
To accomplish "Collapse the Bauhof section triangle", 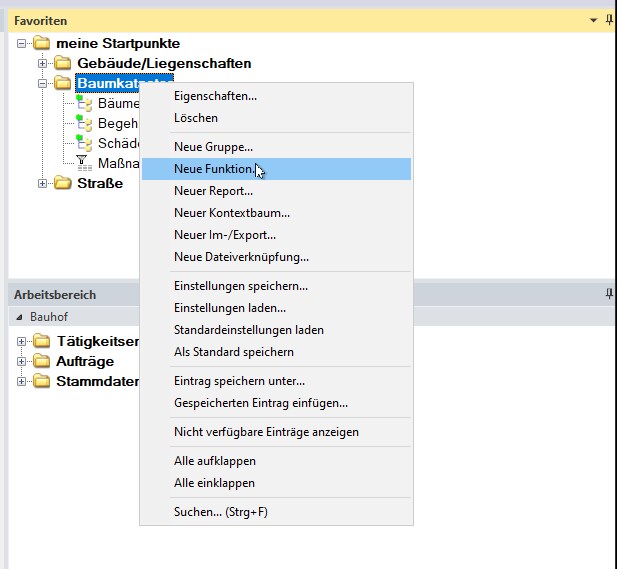I will coord(21,316).
